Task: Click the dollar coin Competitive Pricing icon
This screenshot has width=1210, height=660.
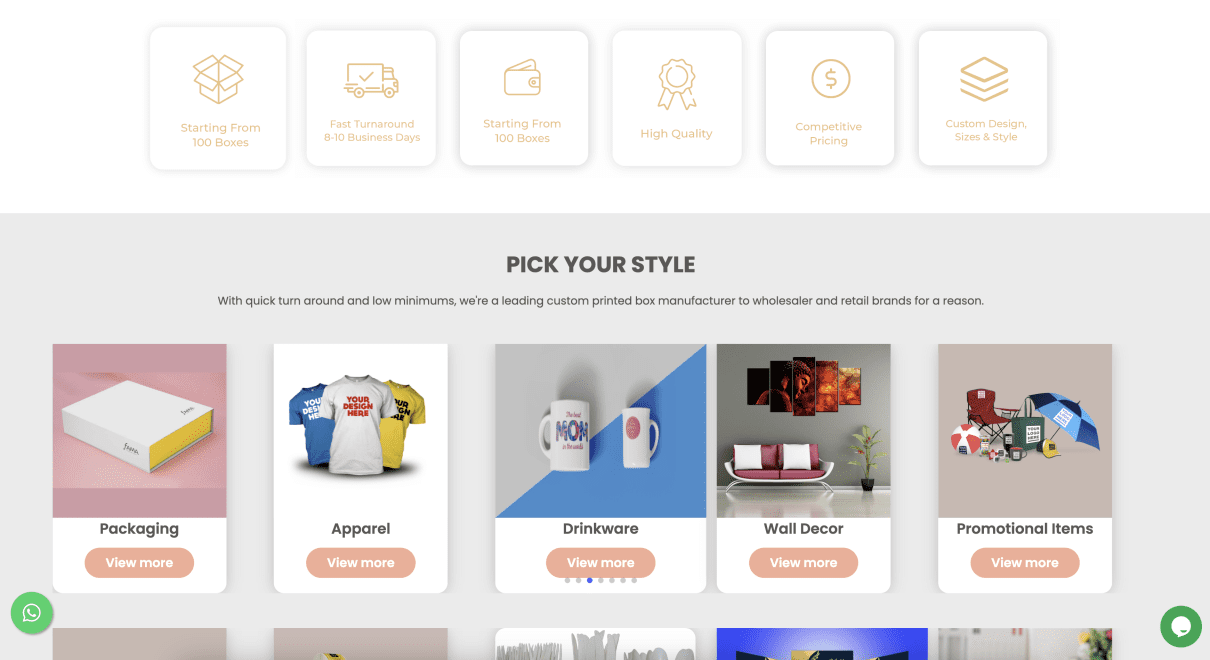Action: pyautogui.click(x=830, y=78)
